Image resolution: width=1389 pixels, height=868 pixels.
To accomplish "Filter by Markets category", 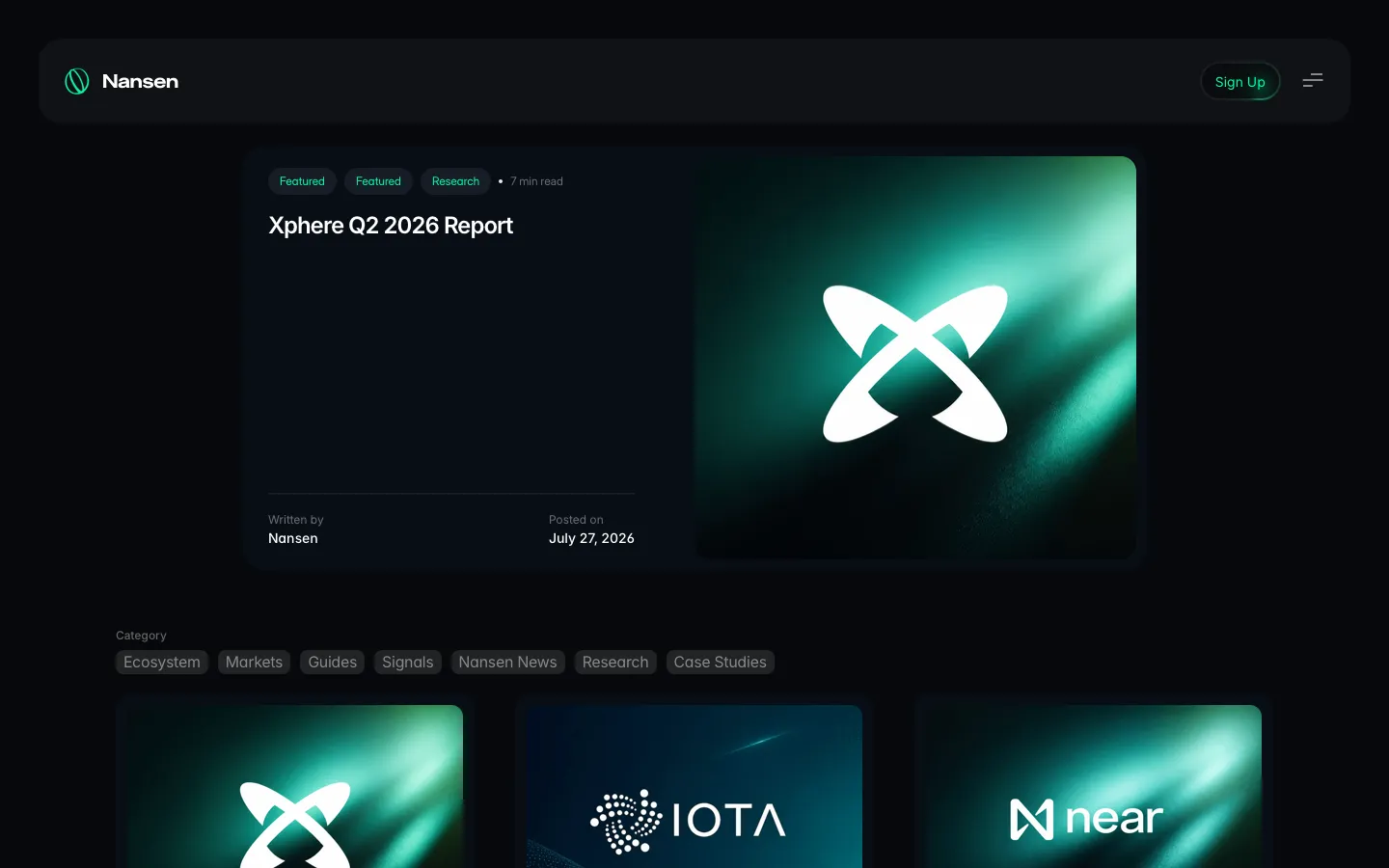I will (254, 662).
